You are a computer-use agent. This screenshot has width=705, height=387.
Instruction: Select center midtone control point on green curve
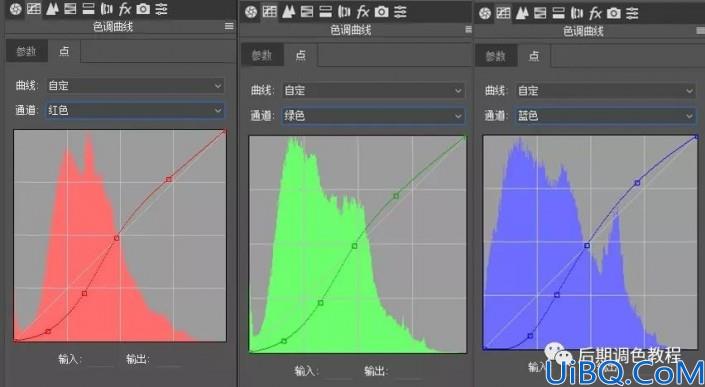354,246
